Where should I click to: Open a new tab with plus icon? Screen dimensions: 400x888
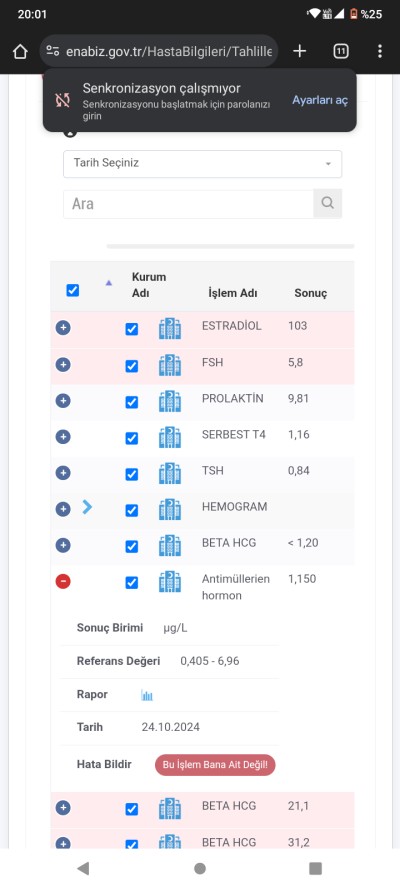click(300, 52)
